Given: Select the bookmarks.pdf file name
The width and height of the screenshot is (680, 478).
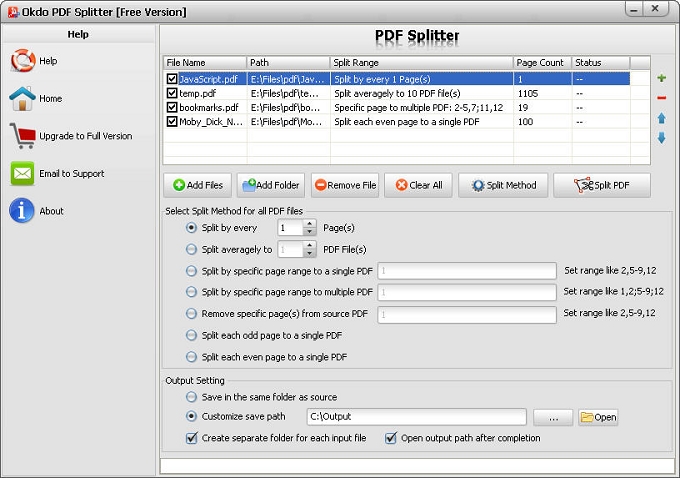Looking at the screenshot, I should 209,107.
